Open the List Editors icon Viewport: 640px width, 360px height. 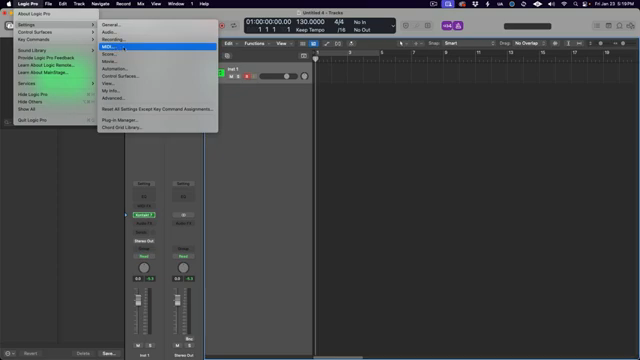597,26
